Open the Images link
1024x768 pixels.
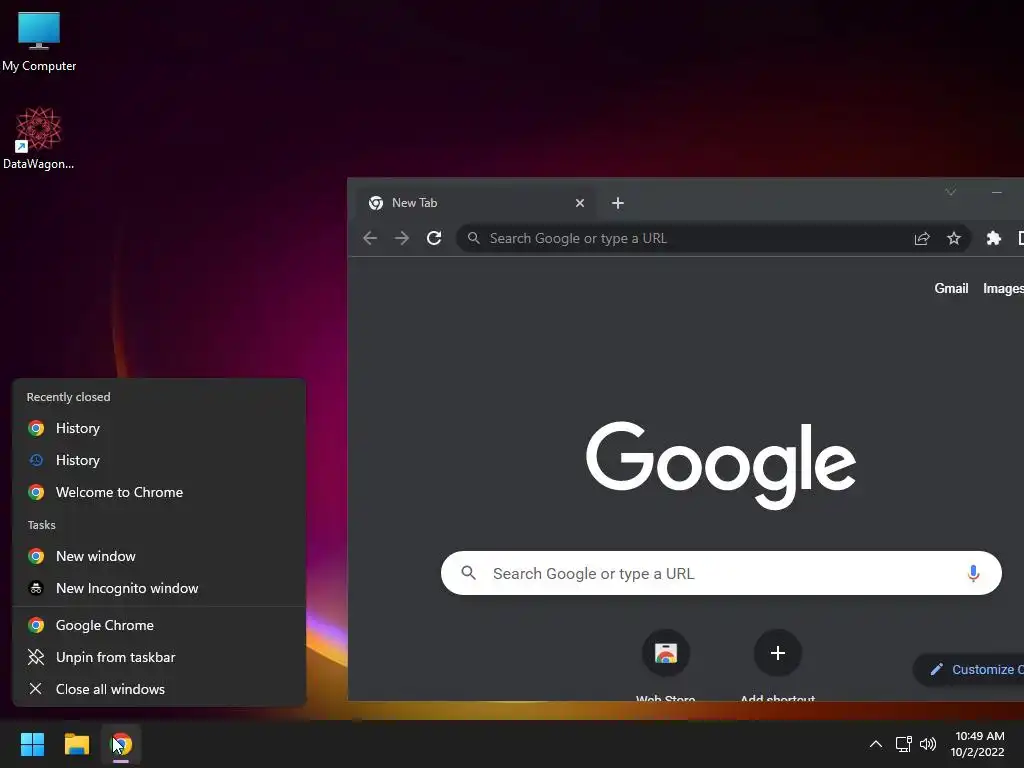1003,289
